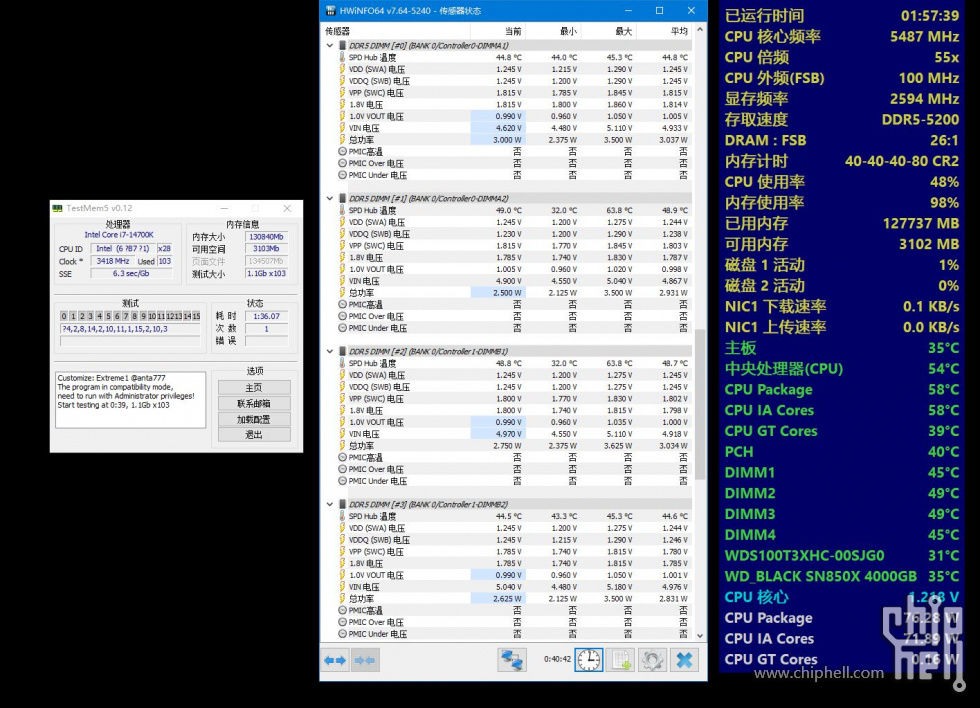Image resolution: width=980 pixels, height=708 pixels.
Task: Click the 退出 button in TestMem5
Action: 254,435
